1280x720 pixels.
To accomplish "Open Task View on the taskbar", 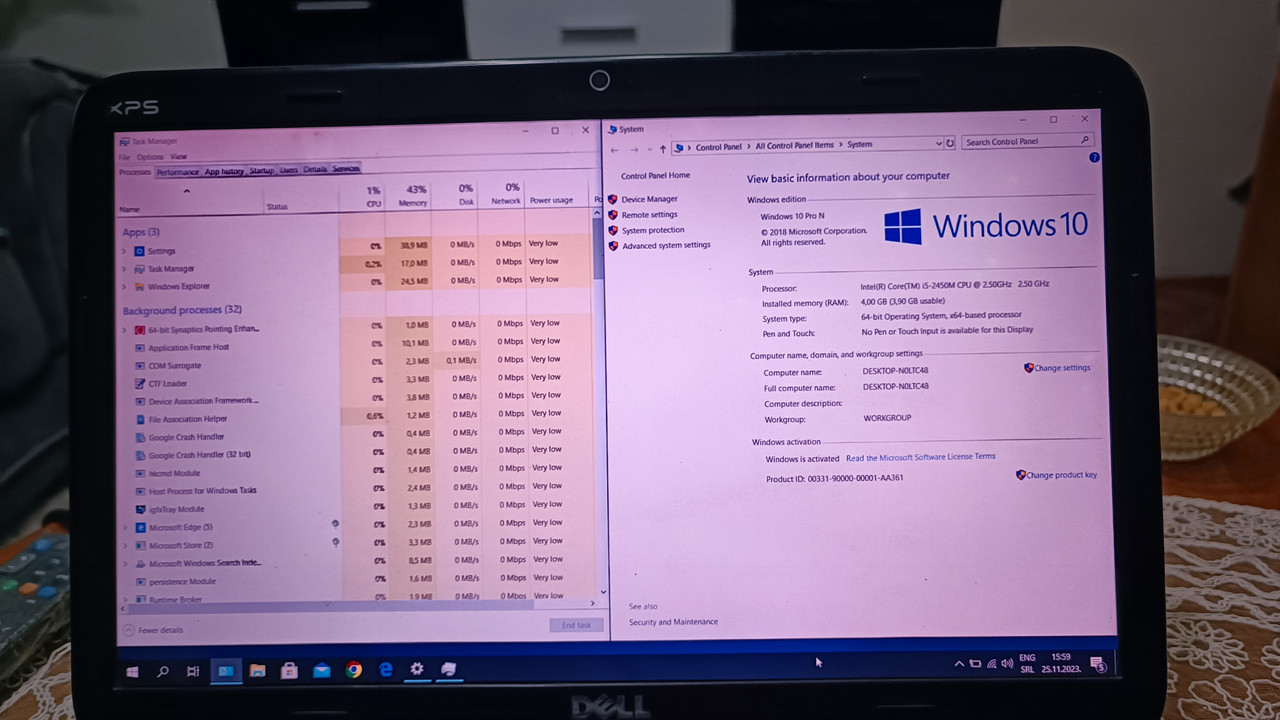I will (193, 672).
